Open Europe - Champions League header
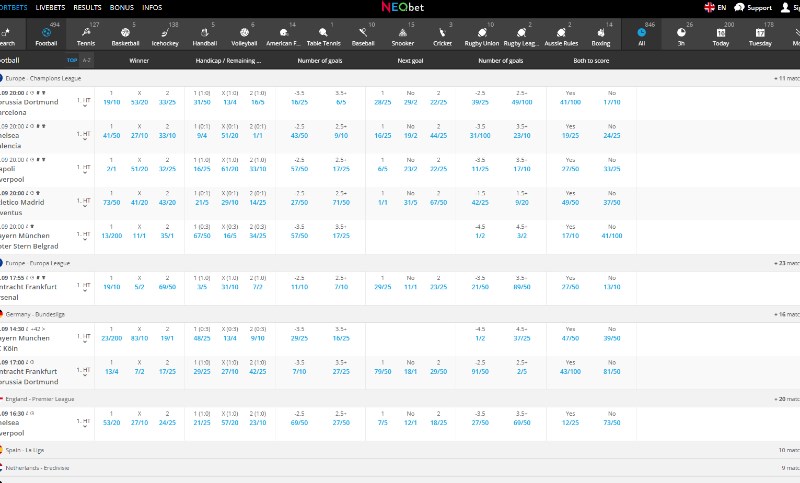Screen dimensions: 800x483 pyautogui.click(x=43, y=79)
